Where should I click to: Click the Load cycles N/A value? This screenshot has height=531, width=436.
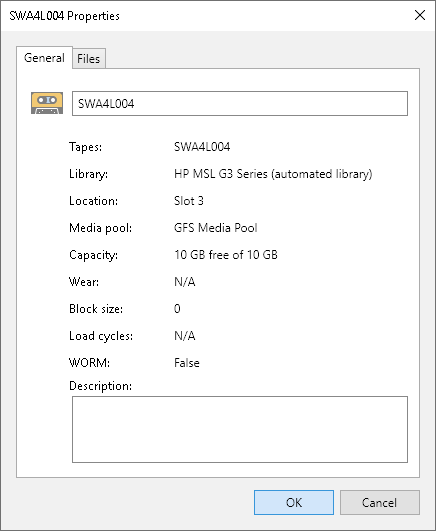click(x=185, y=336)
